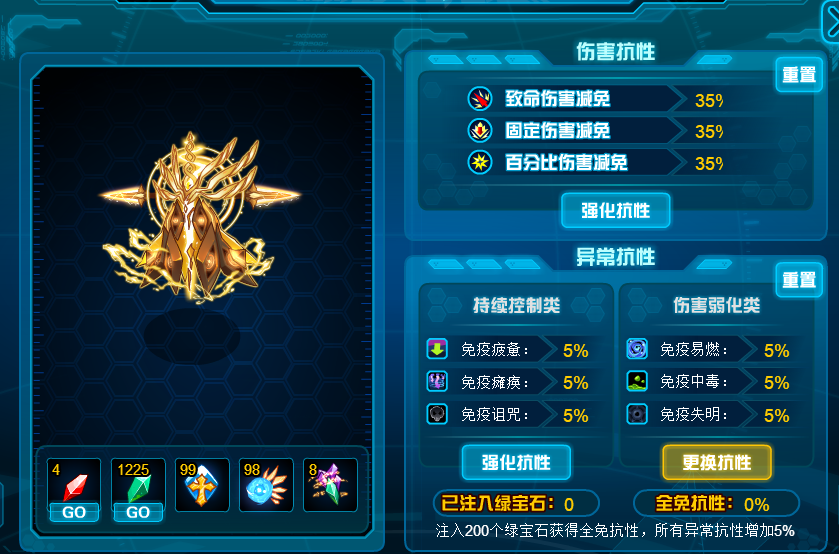Reset the 伤害抗性 section with 重置
Viewport: 839px width, 554px height.
pyautogui.click(x=799, y=74)
